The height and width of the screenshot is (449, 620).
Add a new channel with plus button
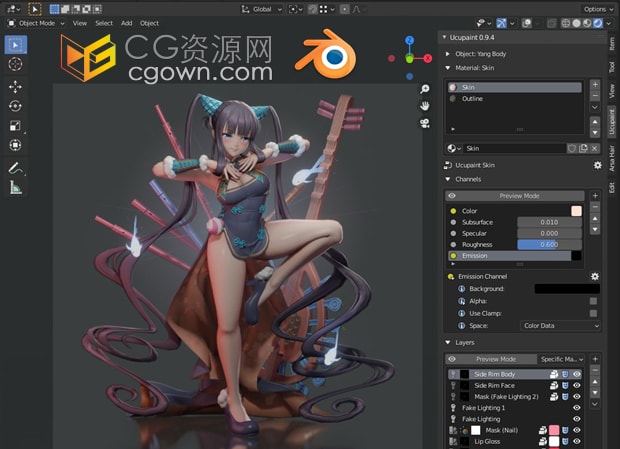(x=595, y=196)
